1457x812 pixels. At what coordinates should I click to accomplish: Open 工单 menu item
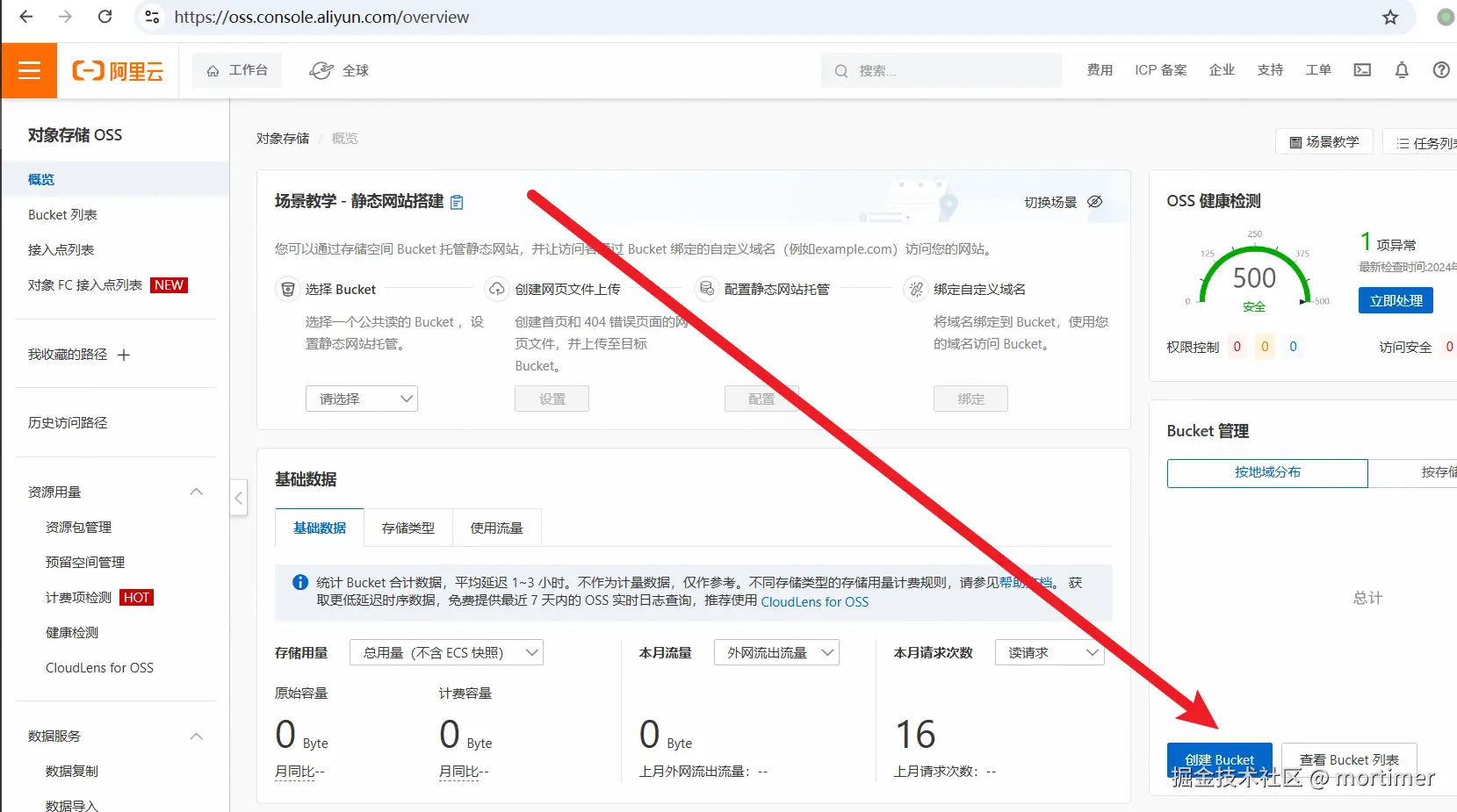[1318, 70]
